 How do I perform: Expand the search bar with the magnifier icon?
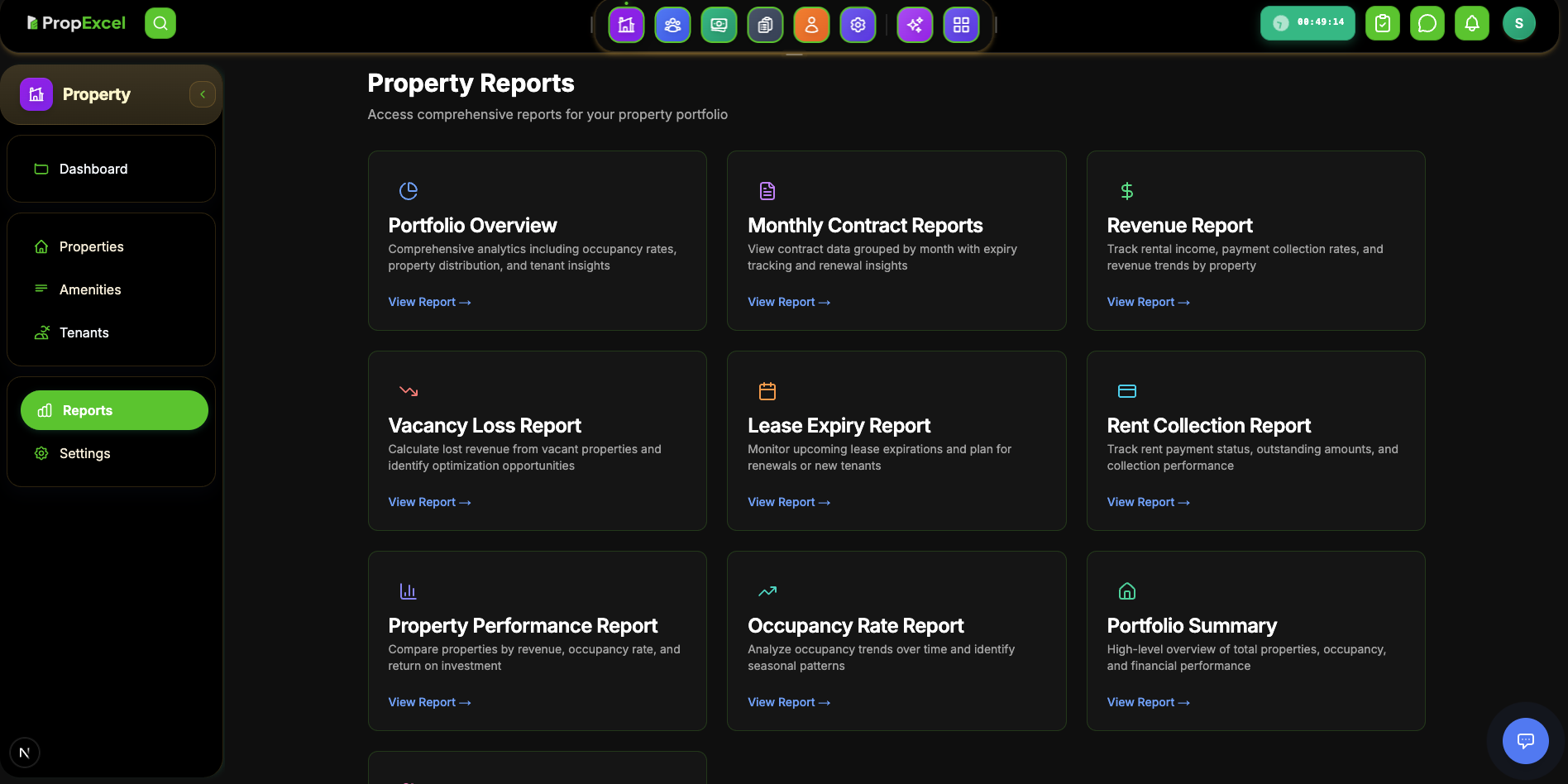coord(160,22)
